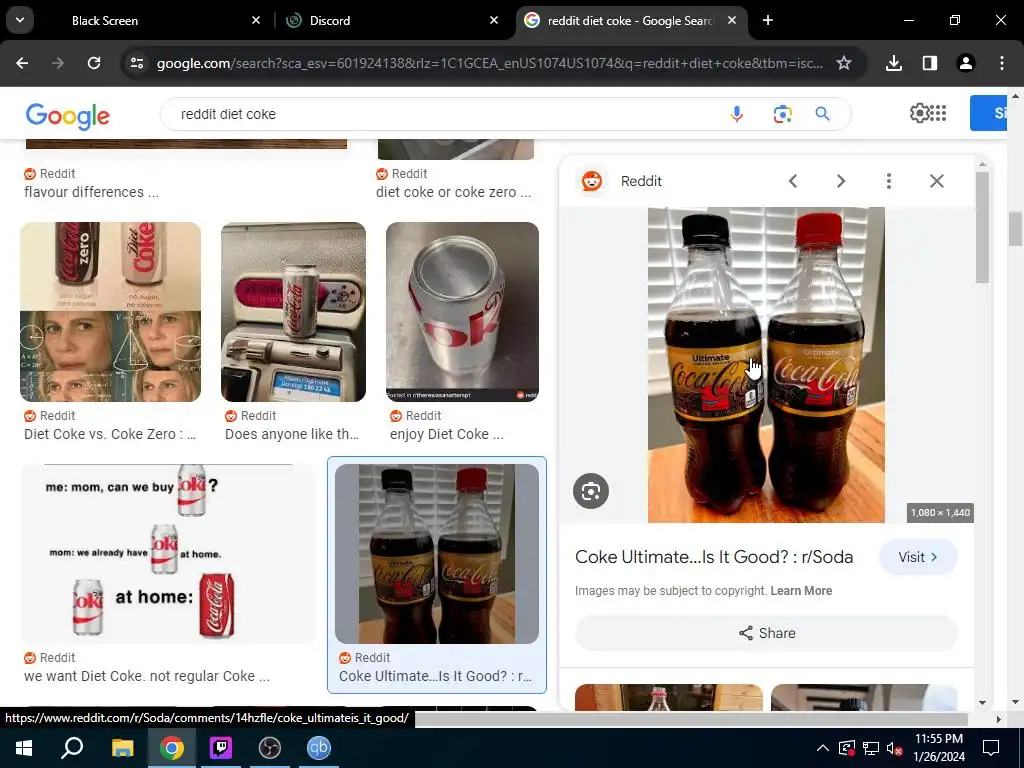The image size is (1024, 768).
Task: Open second related image below Share
Action: click(x=864, y=697)
